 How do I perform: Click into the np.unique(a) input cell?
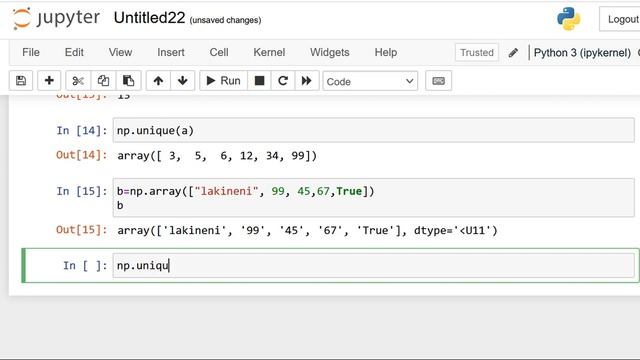373,131
